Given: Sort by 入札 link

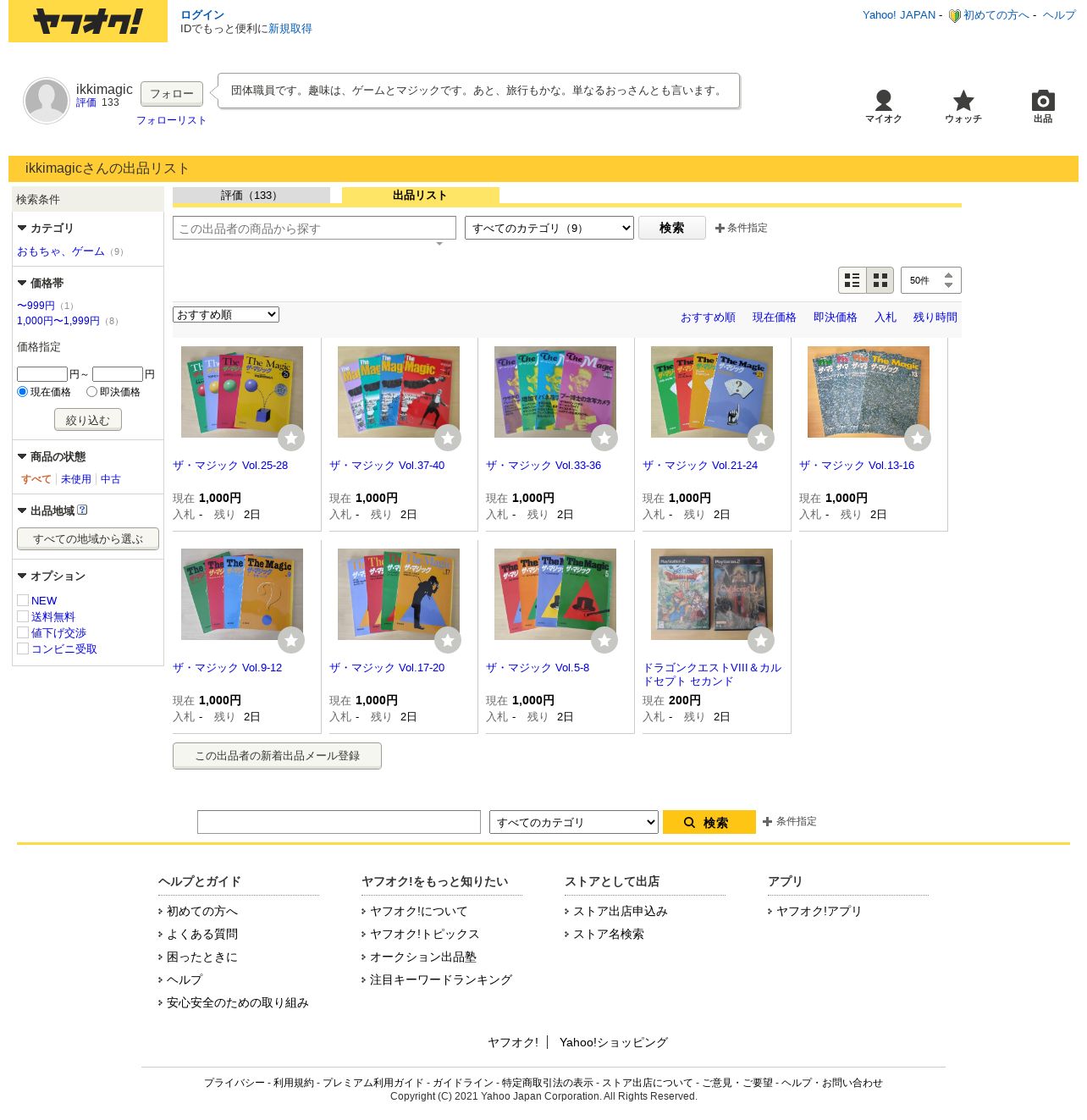Looking at the screenshot, I should coord(886,317).
